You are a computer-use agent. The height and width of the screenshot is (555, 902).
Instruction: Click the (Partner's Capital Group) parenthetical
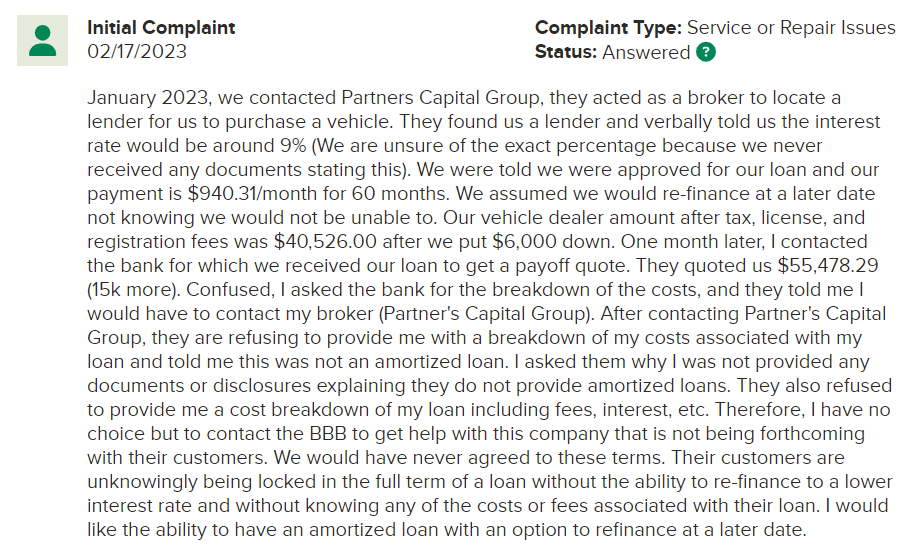pos(488,314)
